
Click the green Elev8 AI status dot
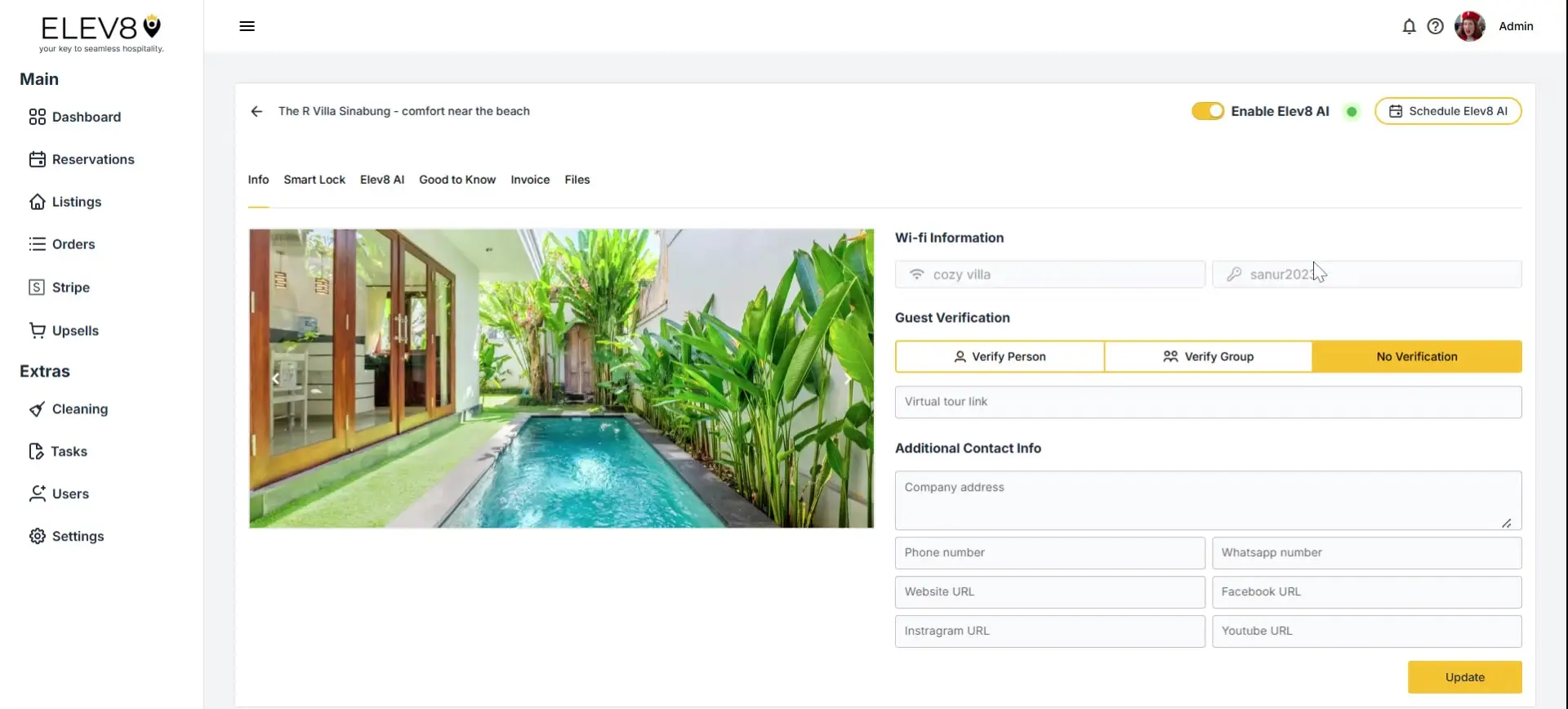point(1352,112)
